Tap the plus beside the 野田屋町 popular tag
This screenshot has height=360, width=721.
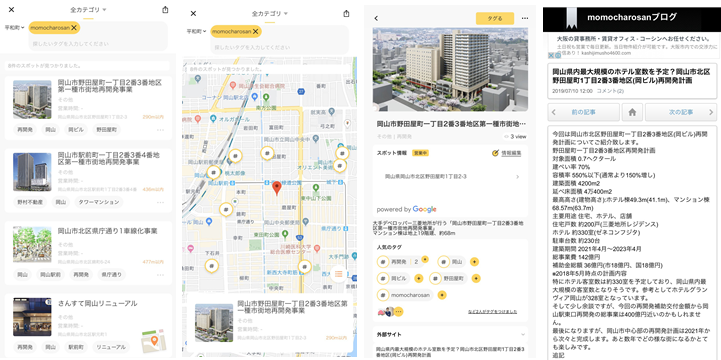tap(476, 278)
